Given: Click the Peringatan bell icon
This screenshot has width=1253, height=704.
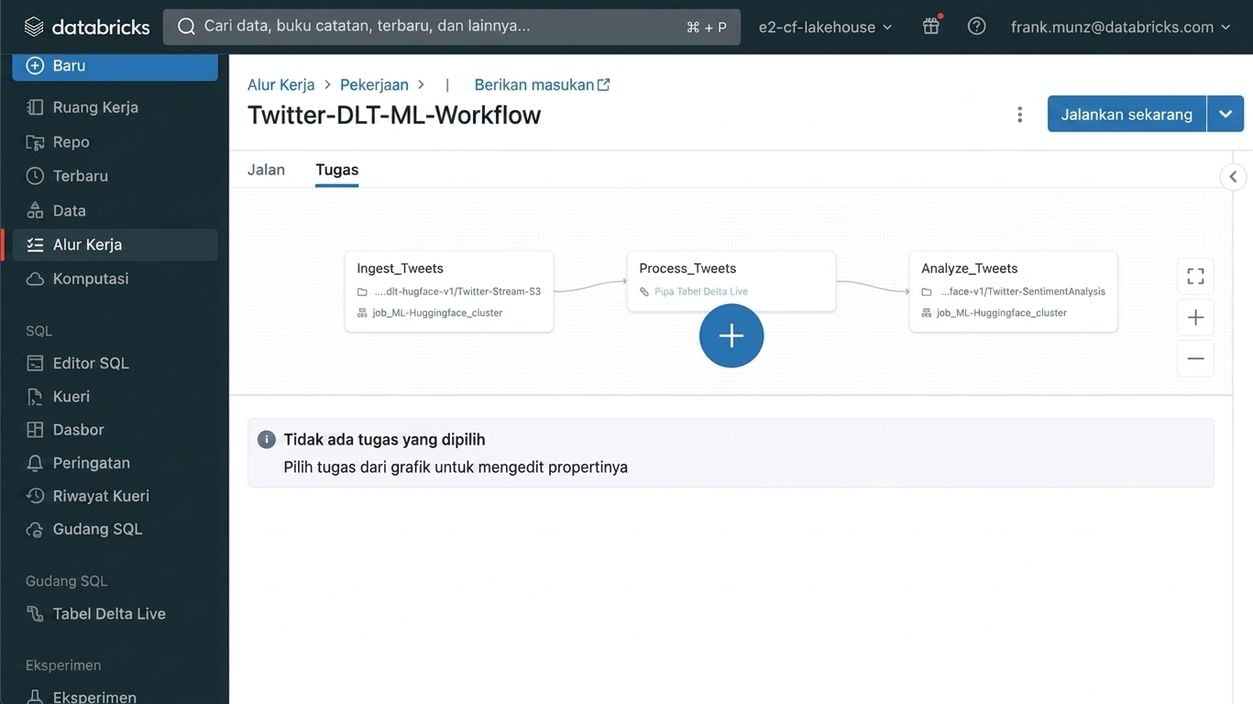Looking at the screenshot, I should 35,463.
